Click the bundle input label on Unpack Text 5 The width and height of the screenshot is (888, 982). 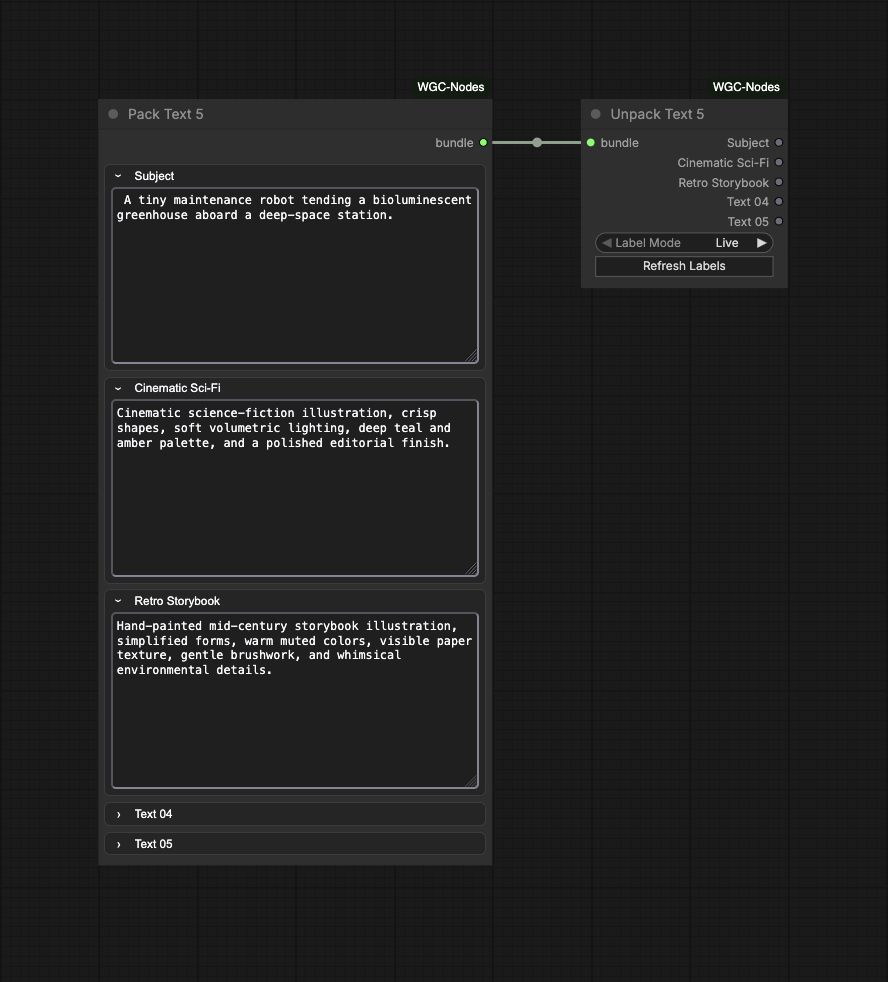[x=619, y=143]
